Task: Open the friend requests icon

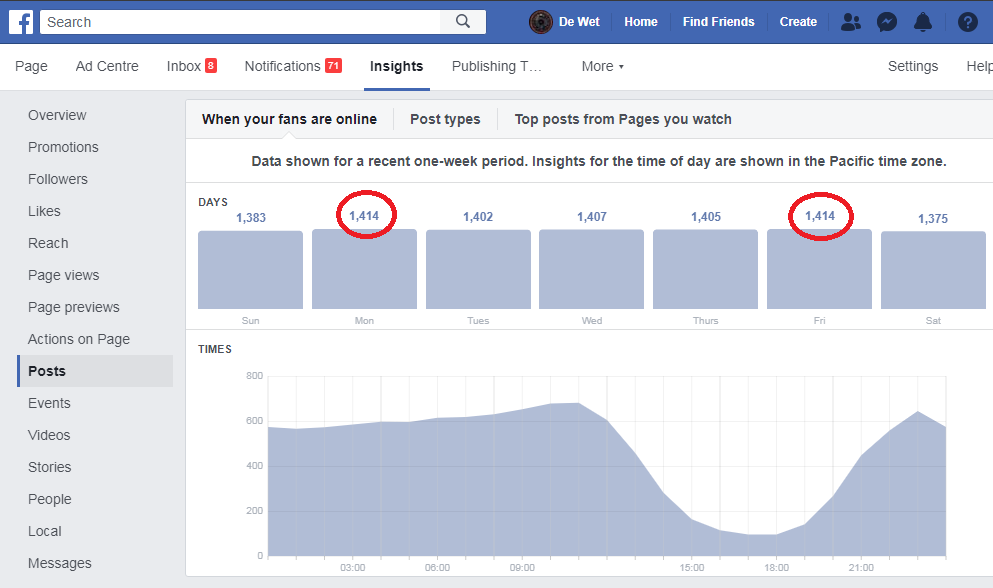Action: (851, 22)
